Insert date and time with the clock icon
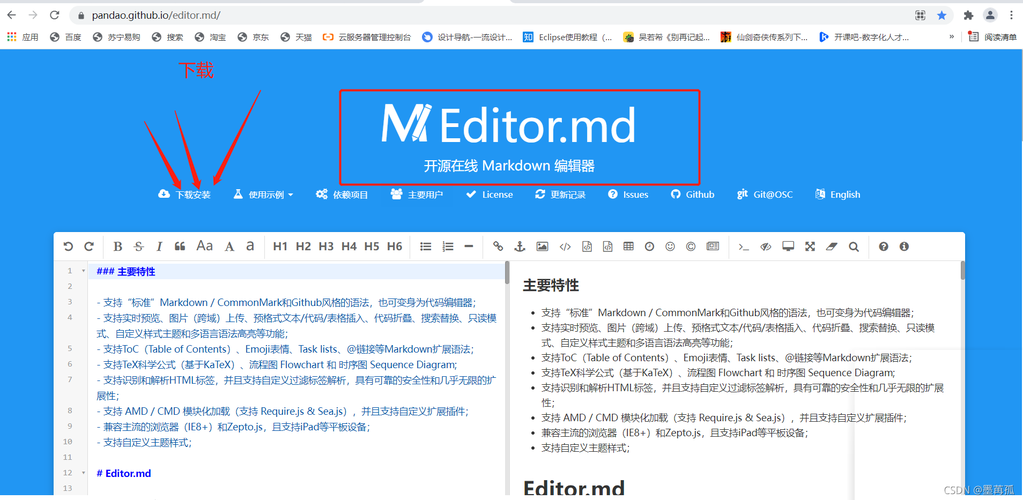1023x500 pixels. pos(649,247)
